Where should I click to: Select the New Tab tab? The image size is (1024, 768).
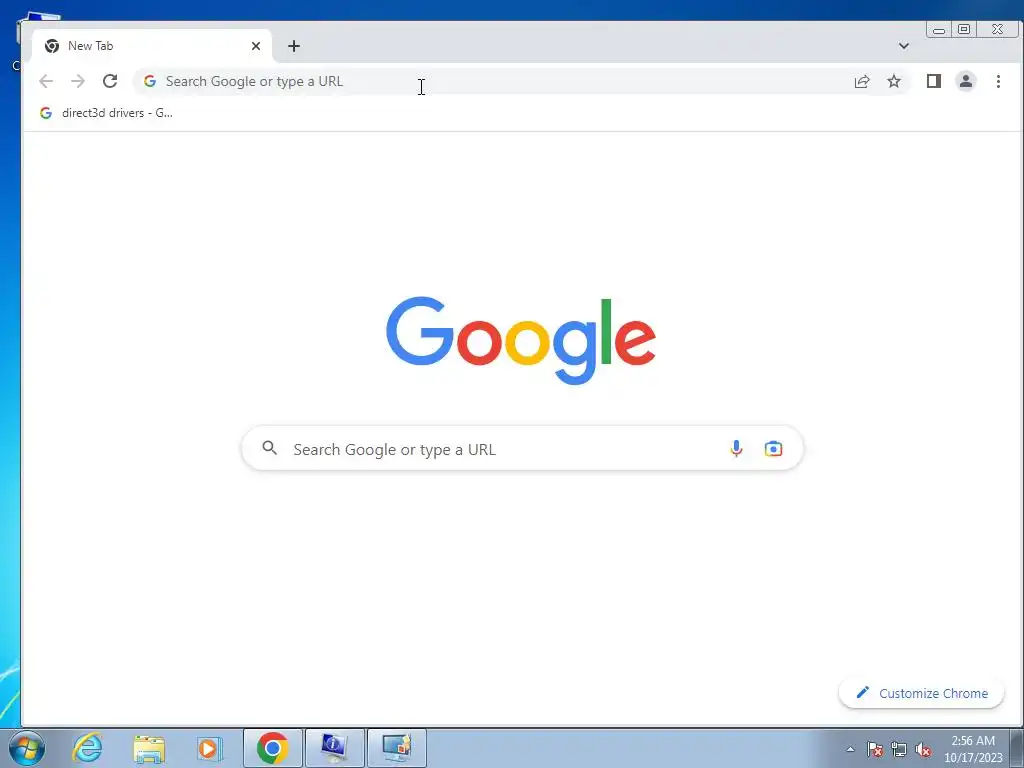(152, 46)
